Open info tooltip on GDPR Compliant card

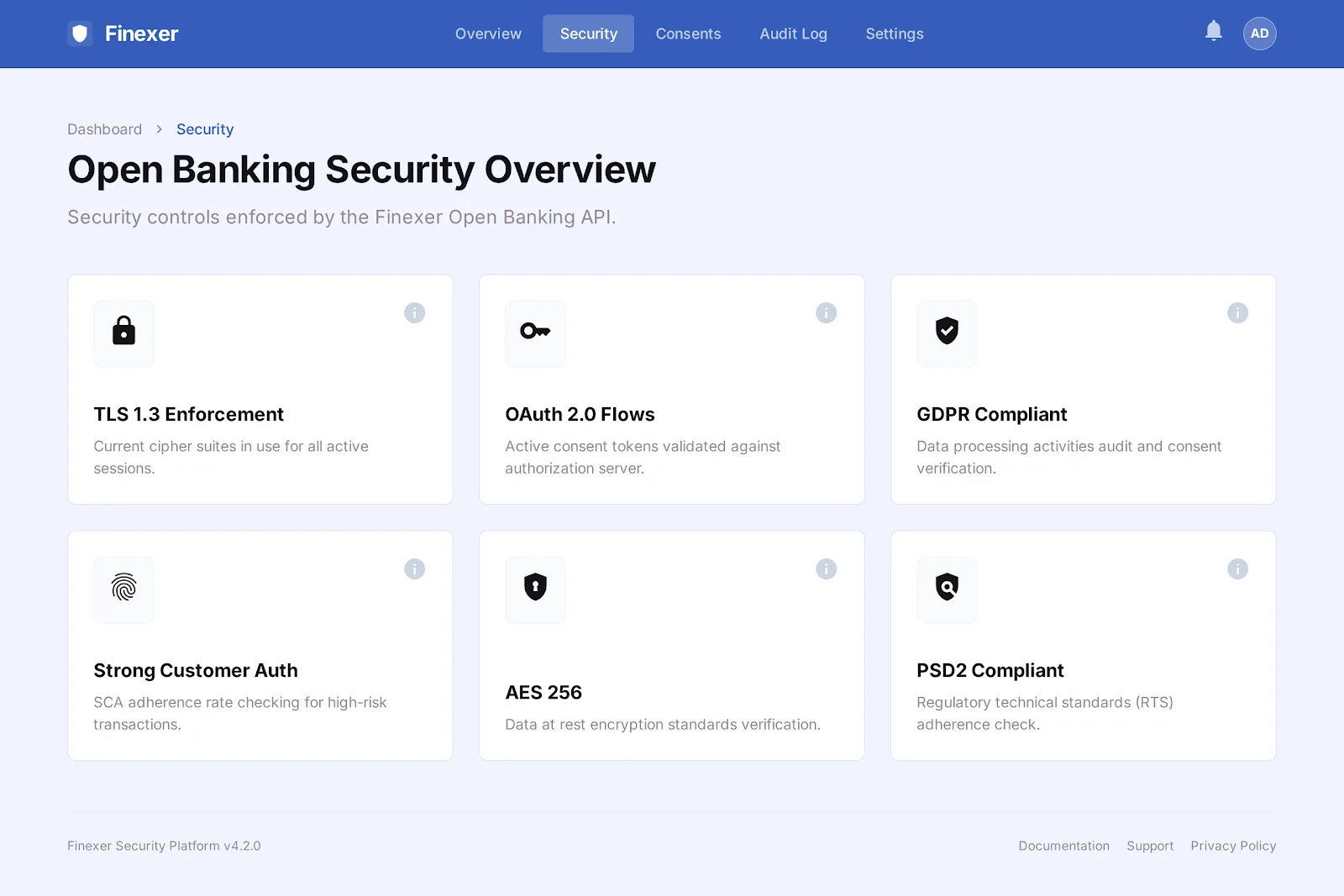coord(1237,312)
